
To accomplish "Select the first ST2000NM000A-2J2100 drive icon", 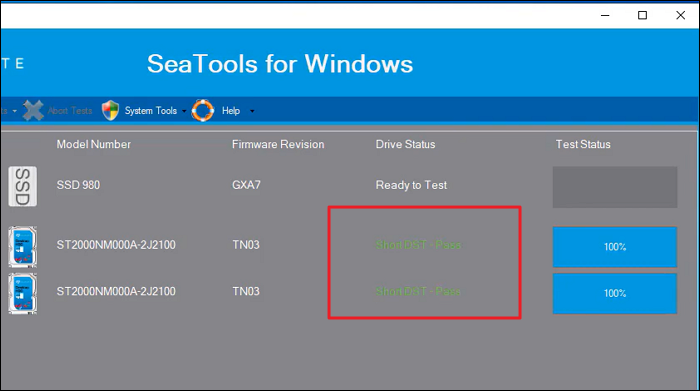I will [x=23, y=247].
